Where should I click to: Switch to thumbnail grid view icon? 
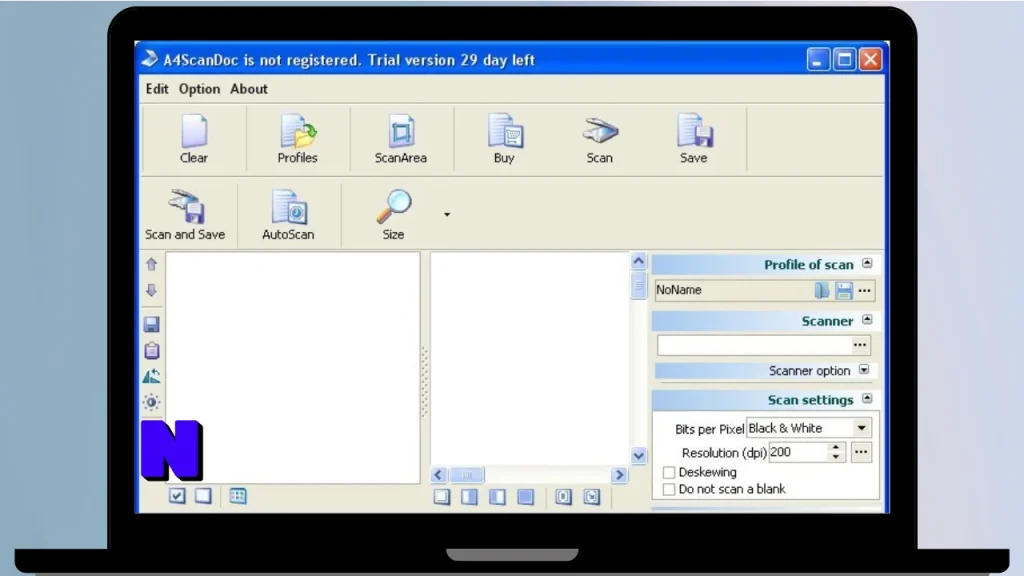(238, 496)
